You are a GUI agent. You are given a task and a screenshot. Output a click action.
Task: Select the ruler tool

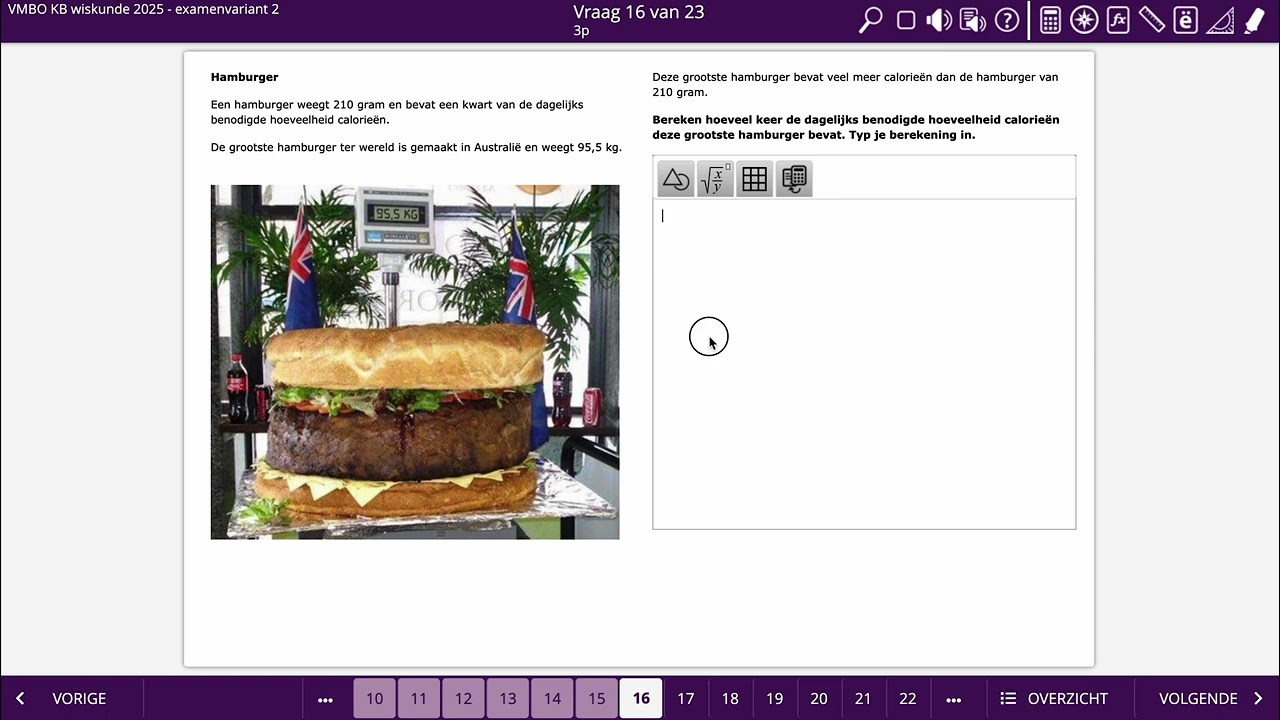[1152, 20]
